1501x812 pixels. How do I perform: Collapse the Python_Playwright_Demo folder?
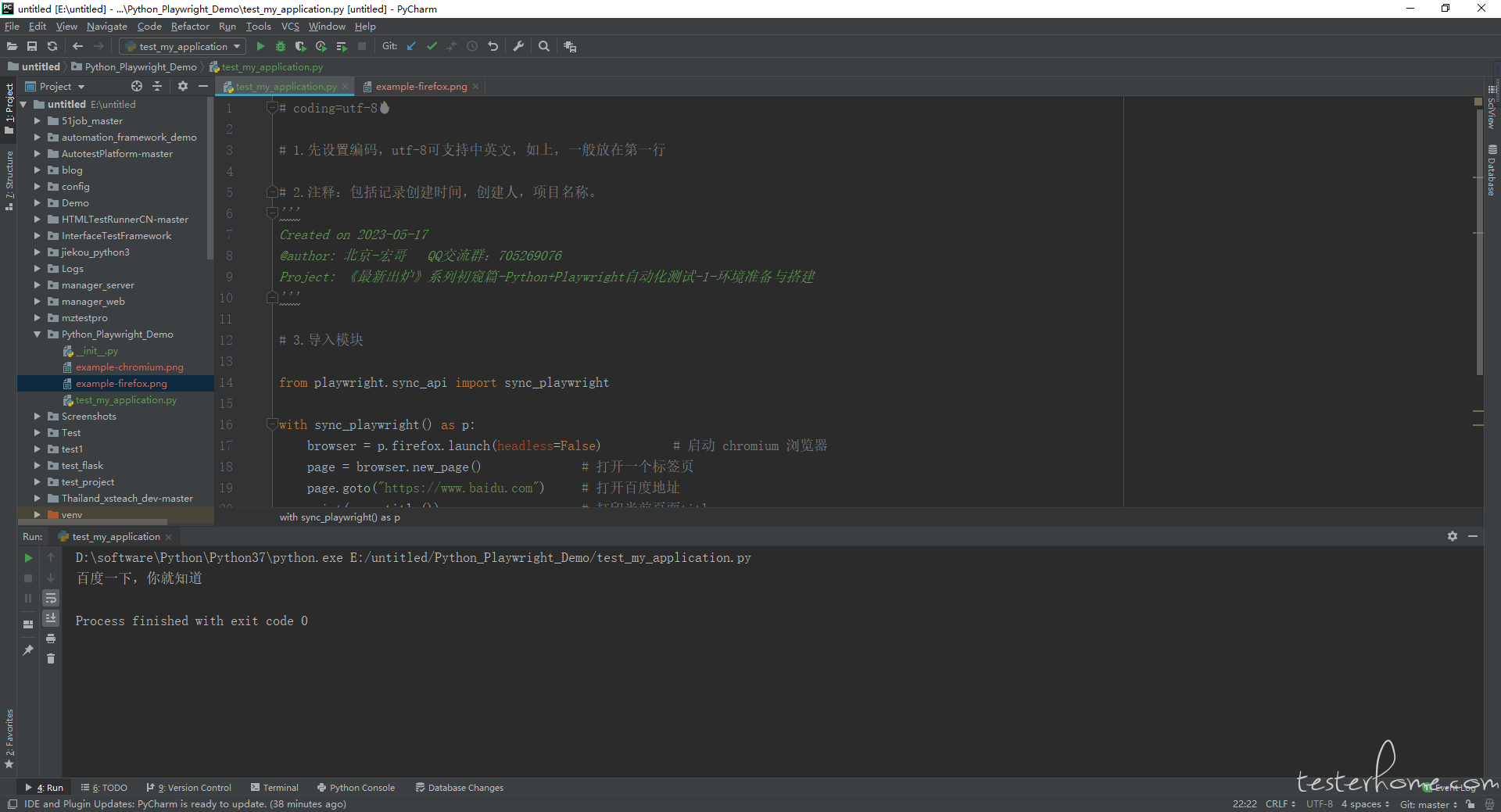[37, 334]
